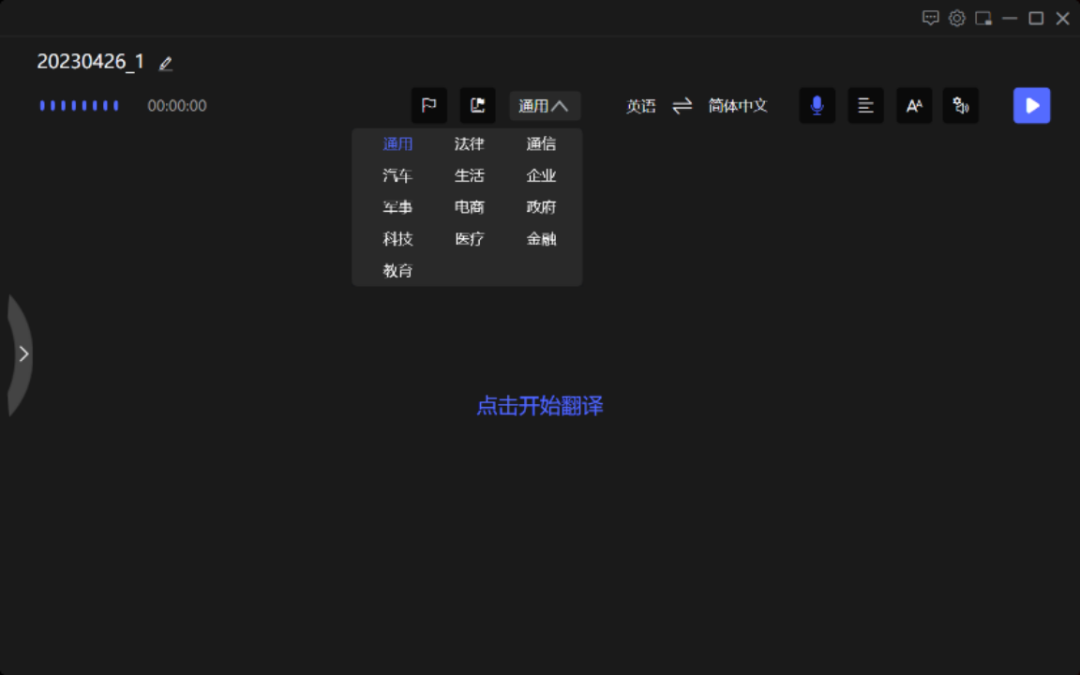Open Settings with the gear icon
1080x675 pixels.
coord(956,18)
